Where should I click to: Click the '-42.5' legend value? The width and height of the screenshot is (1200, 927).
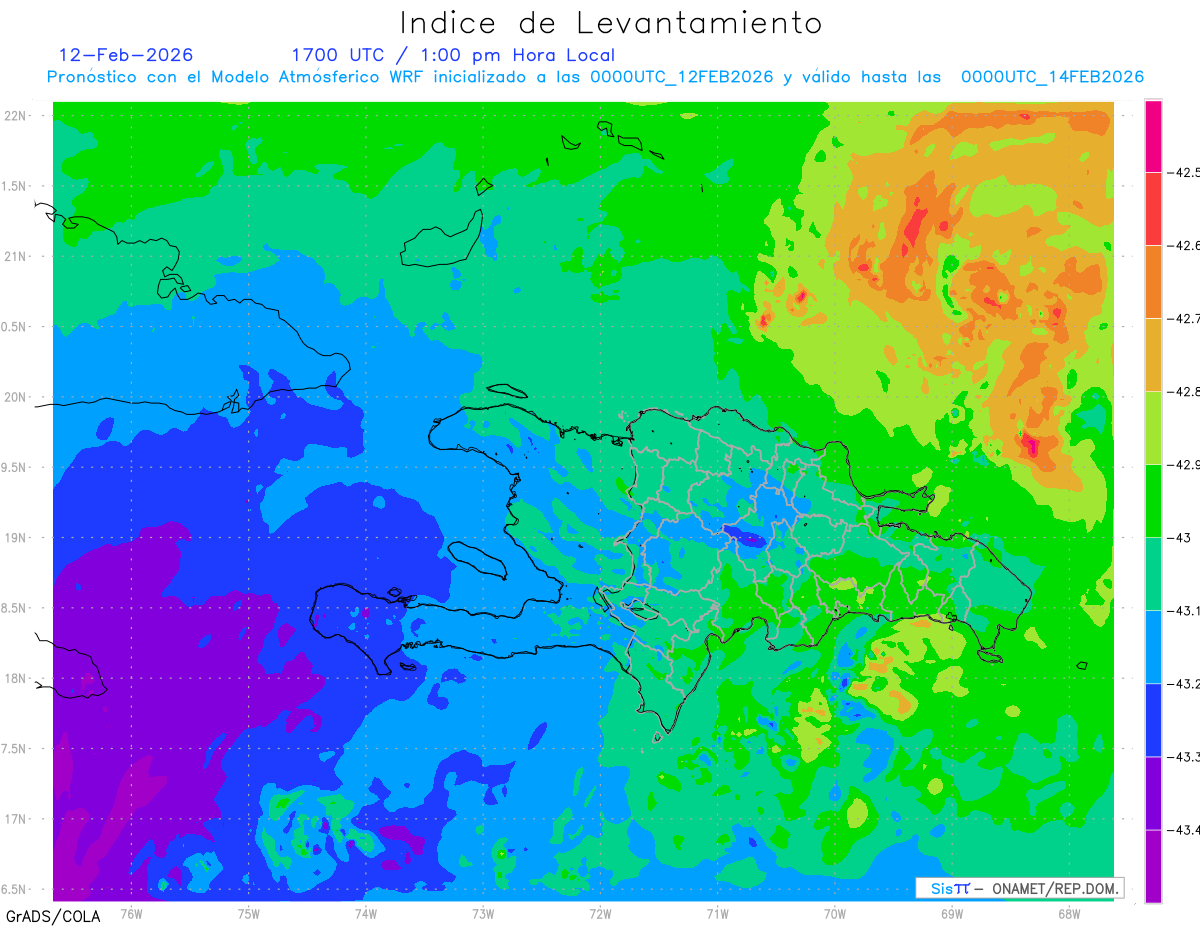(x=1184, y=173)
